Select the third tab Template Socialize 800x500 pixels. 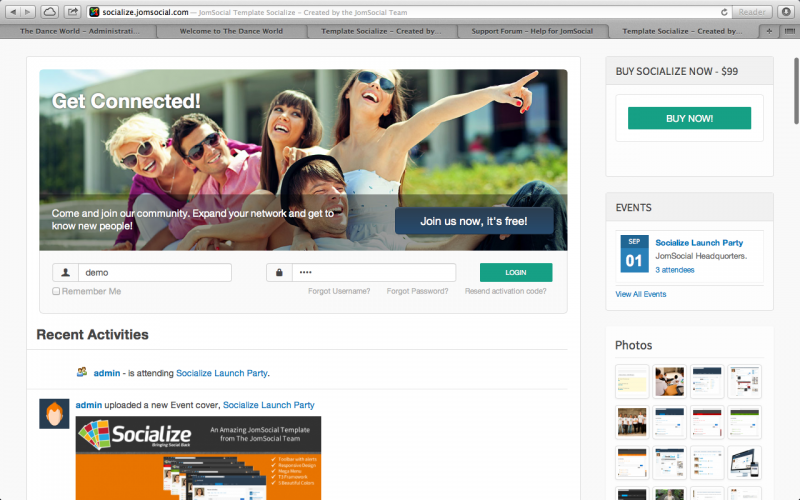381,31
